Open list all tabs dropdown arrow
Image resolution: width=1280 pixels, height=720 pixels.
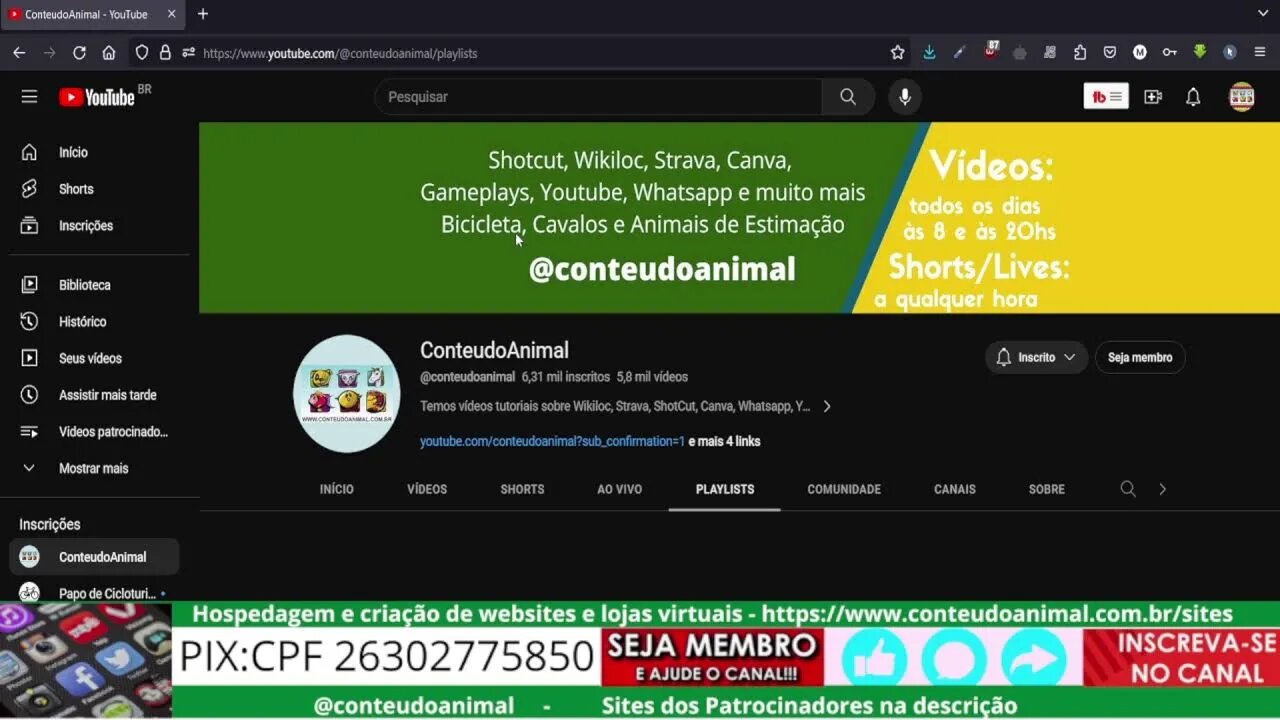click(x=1263, y=14)
